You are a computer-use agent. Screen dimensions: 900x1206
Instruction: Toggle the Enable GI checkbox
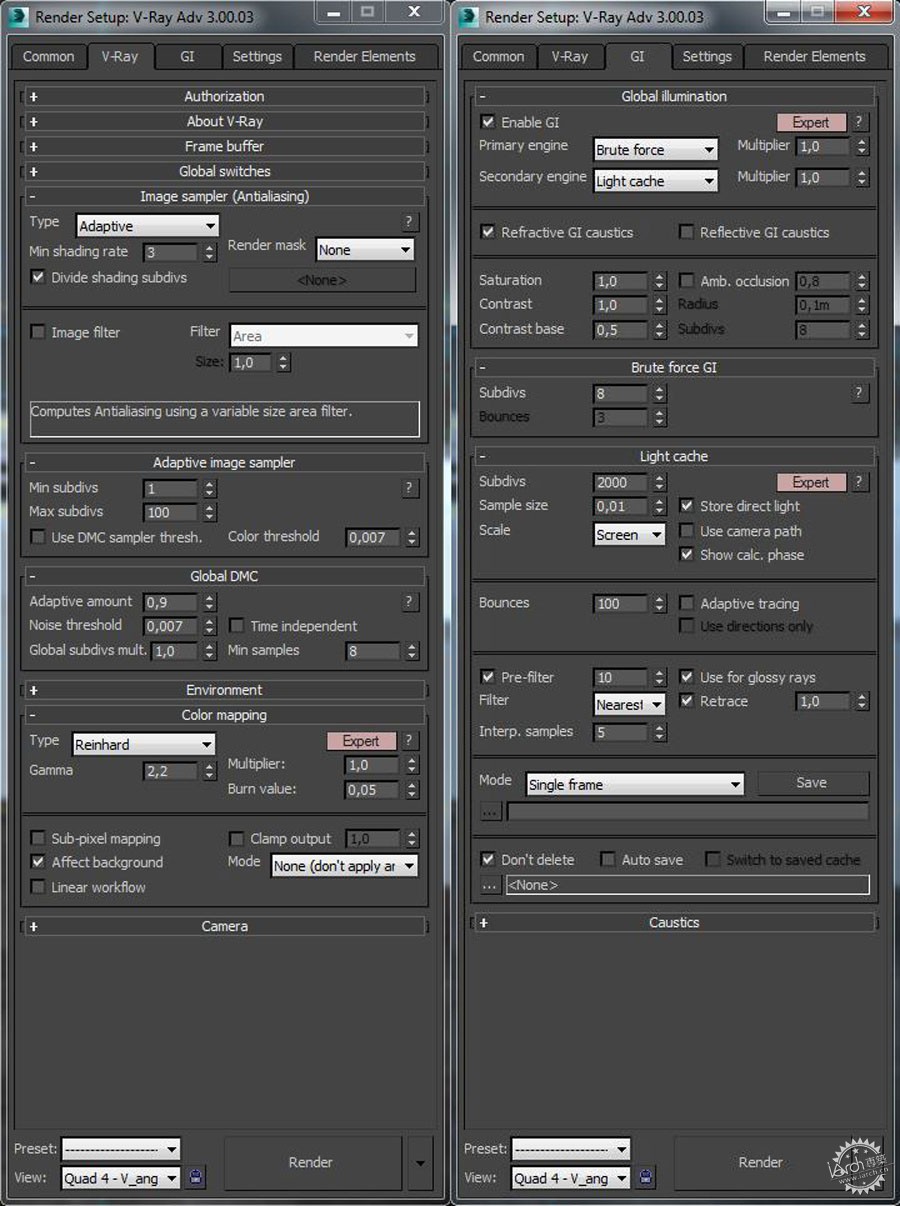pyautogui.click(x=488, y=122)
